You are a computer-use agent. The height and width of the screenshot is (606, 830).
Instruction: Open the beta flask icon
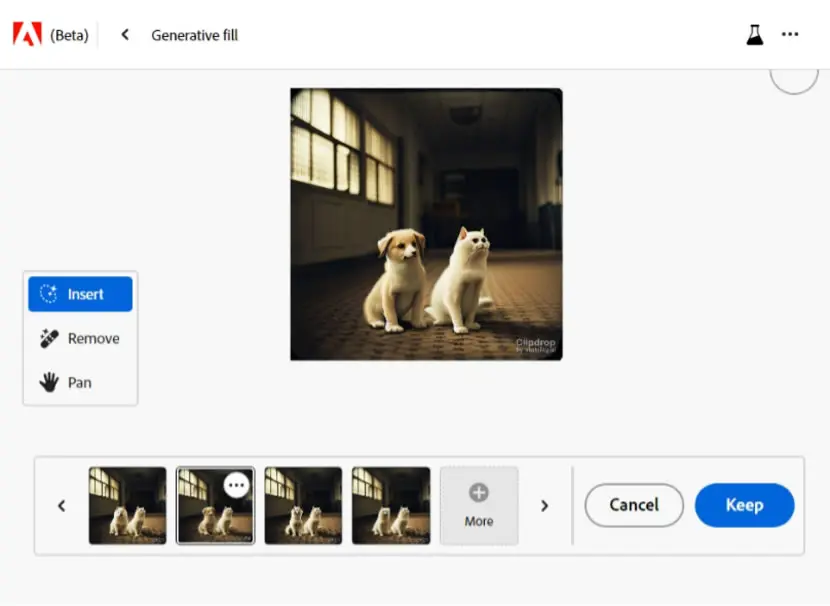pos(755,35)
